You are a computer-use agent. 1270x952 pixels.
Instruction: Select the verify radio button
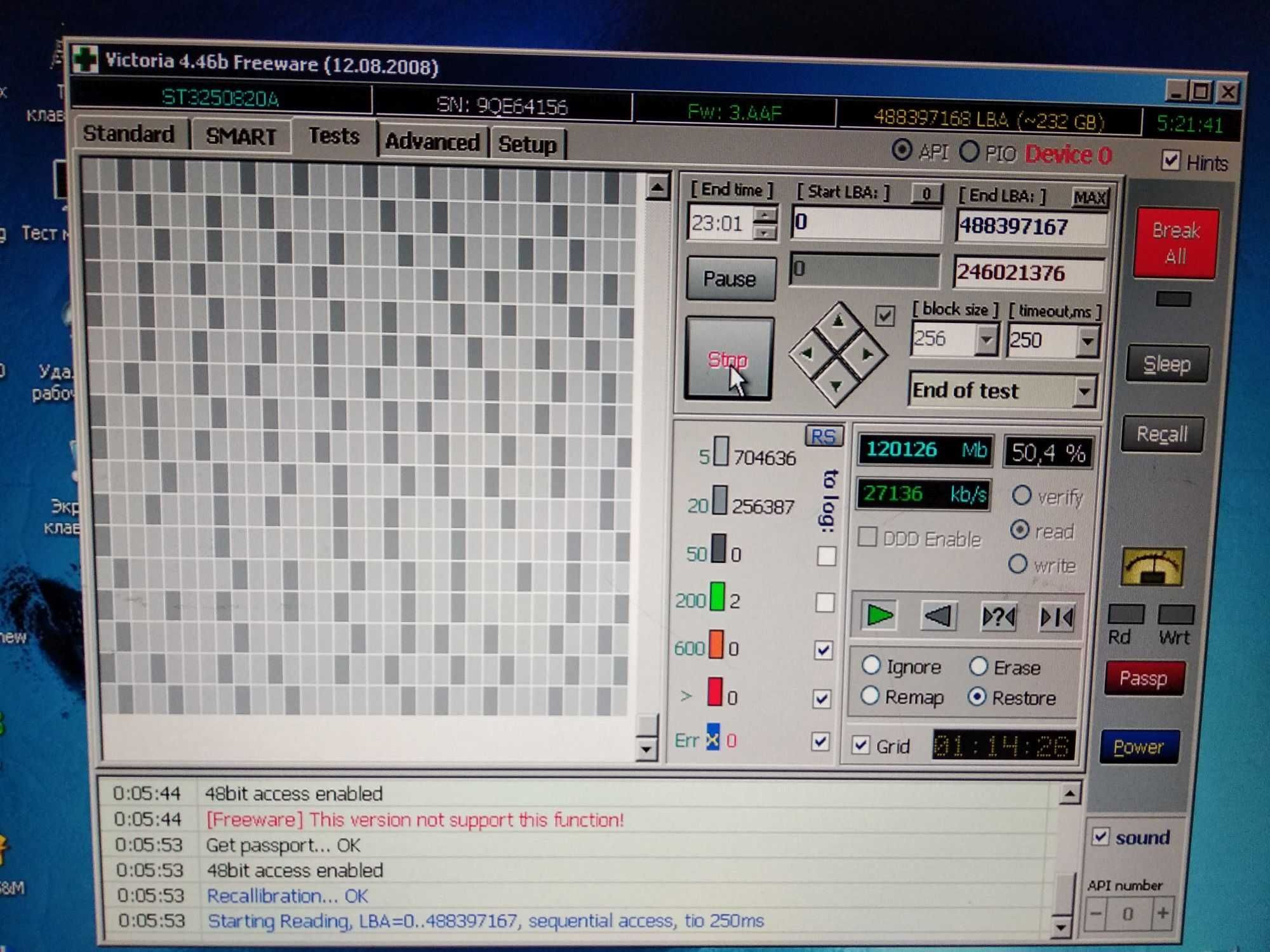click(x=1021, y=496)
